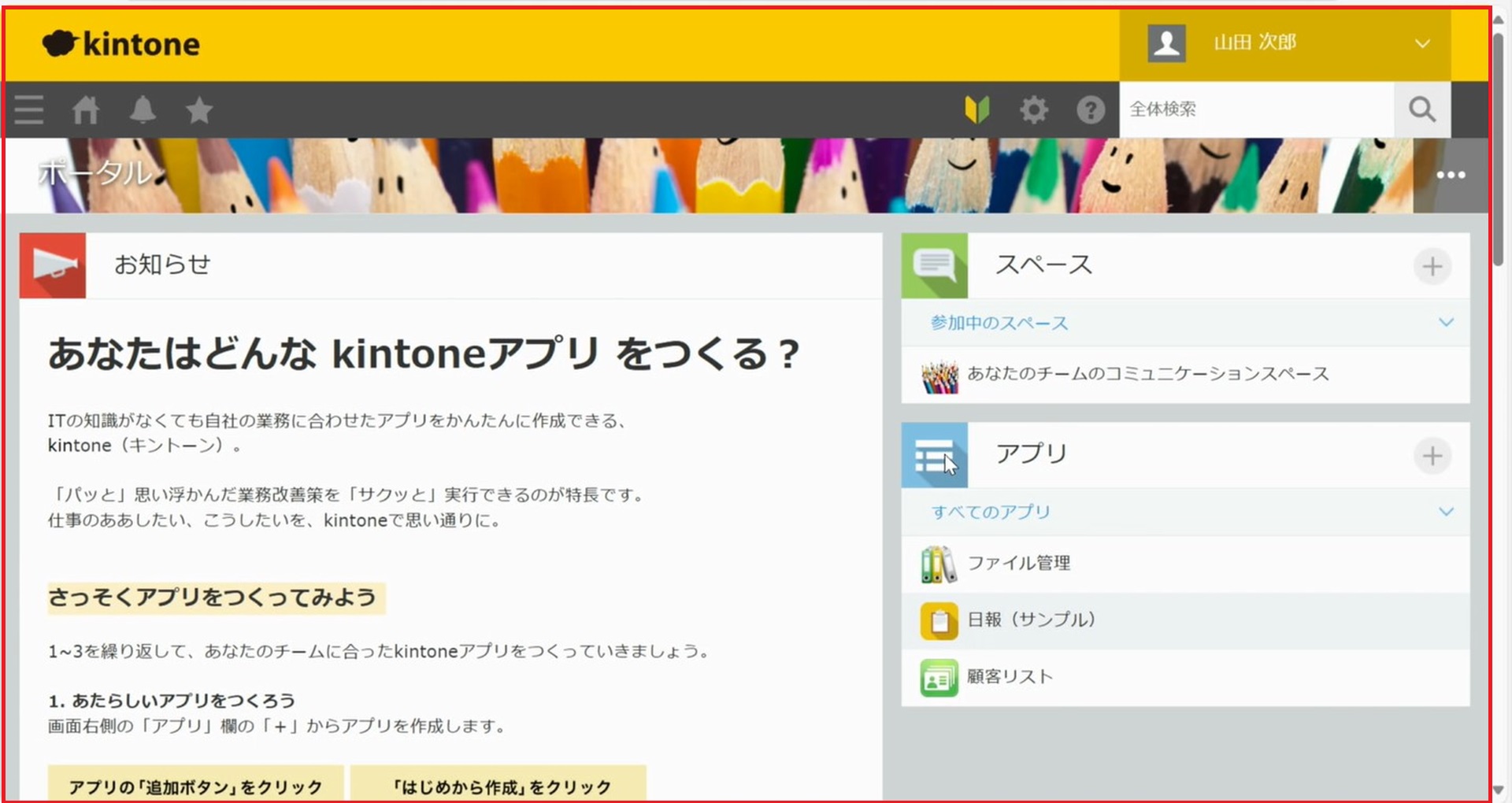Open bookmarks with the star icon
This screenshot has width=1512, height=803.
199,109
